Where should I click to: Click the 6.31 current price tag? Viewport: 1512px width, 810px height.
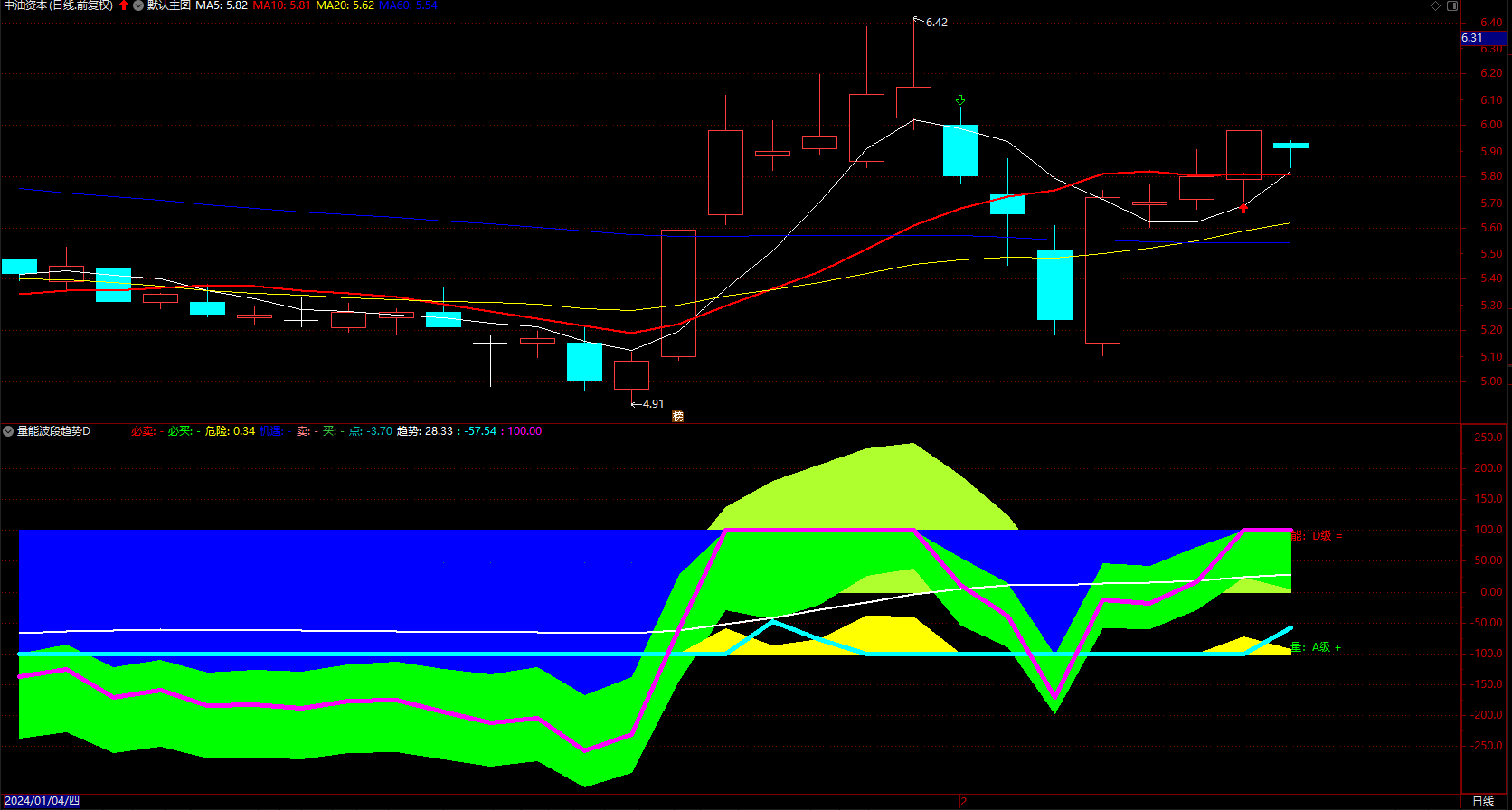(x=1483, y=38)
